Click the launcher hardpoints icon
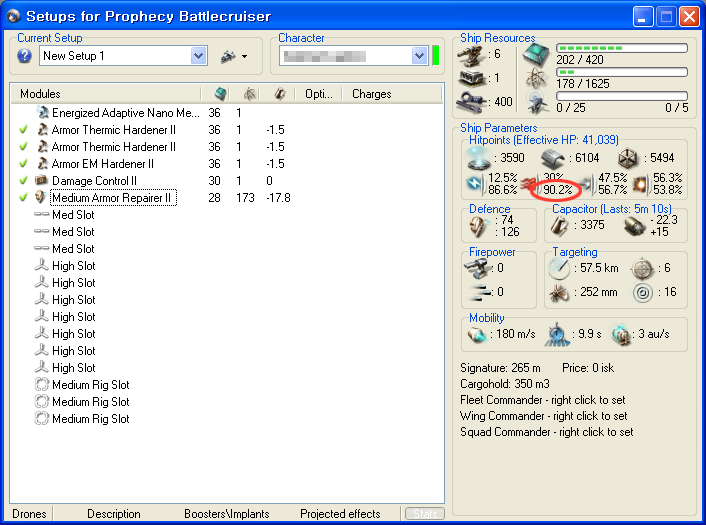 (472, 78)
